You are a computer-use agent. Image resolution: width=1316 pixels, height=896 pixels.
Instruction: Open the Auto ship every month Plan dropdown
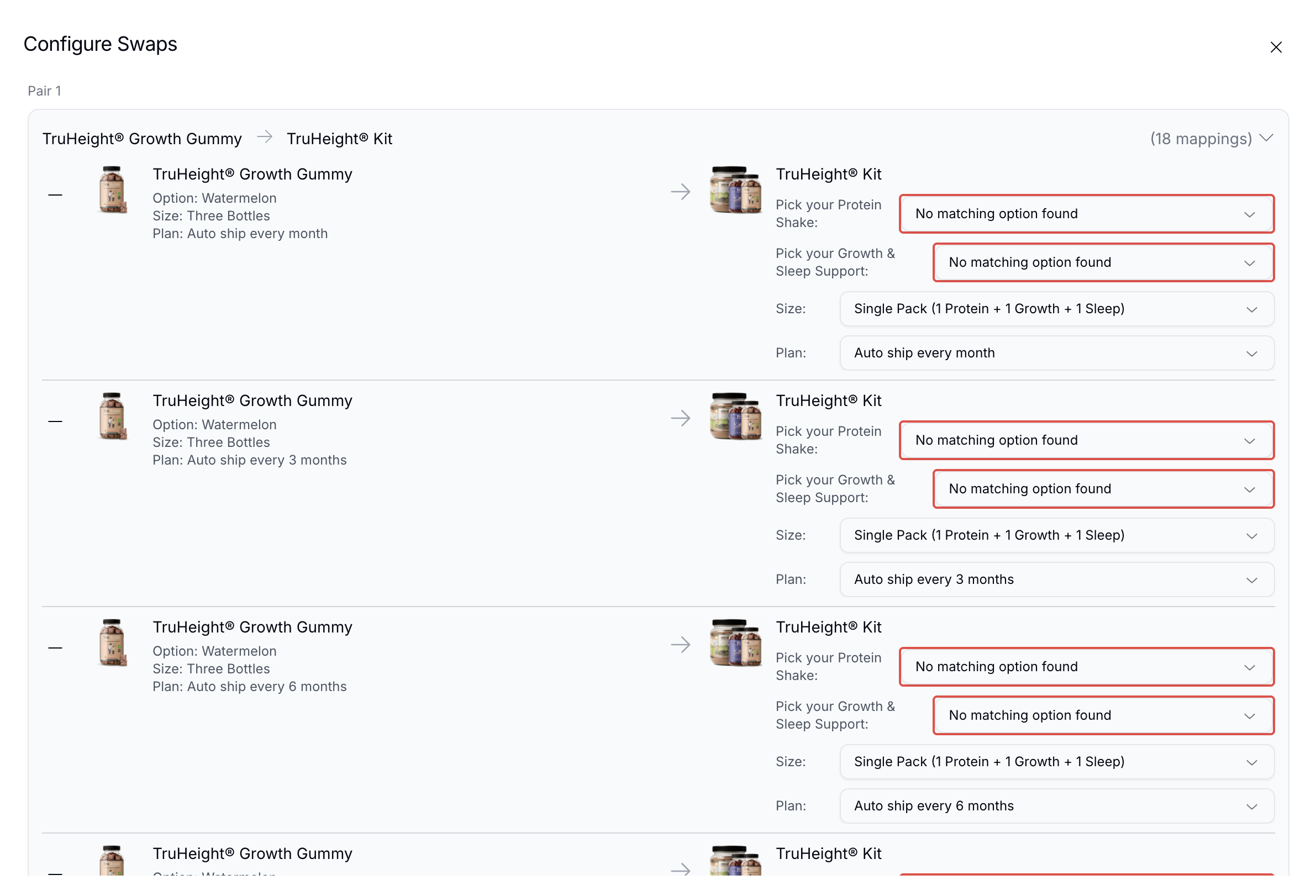(1057, 352)
